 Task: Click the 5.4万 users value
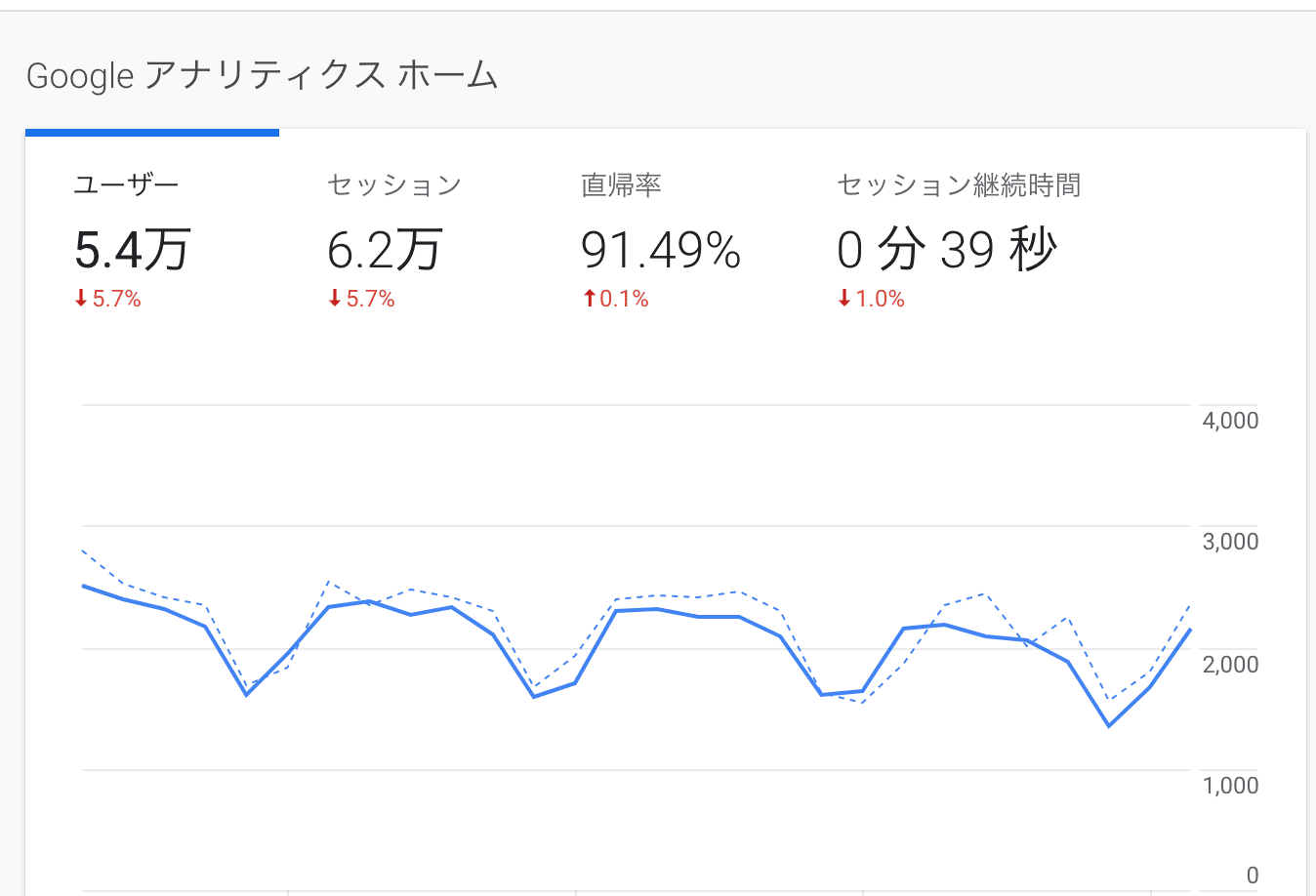pyautogui.click(x=133, y=250)
